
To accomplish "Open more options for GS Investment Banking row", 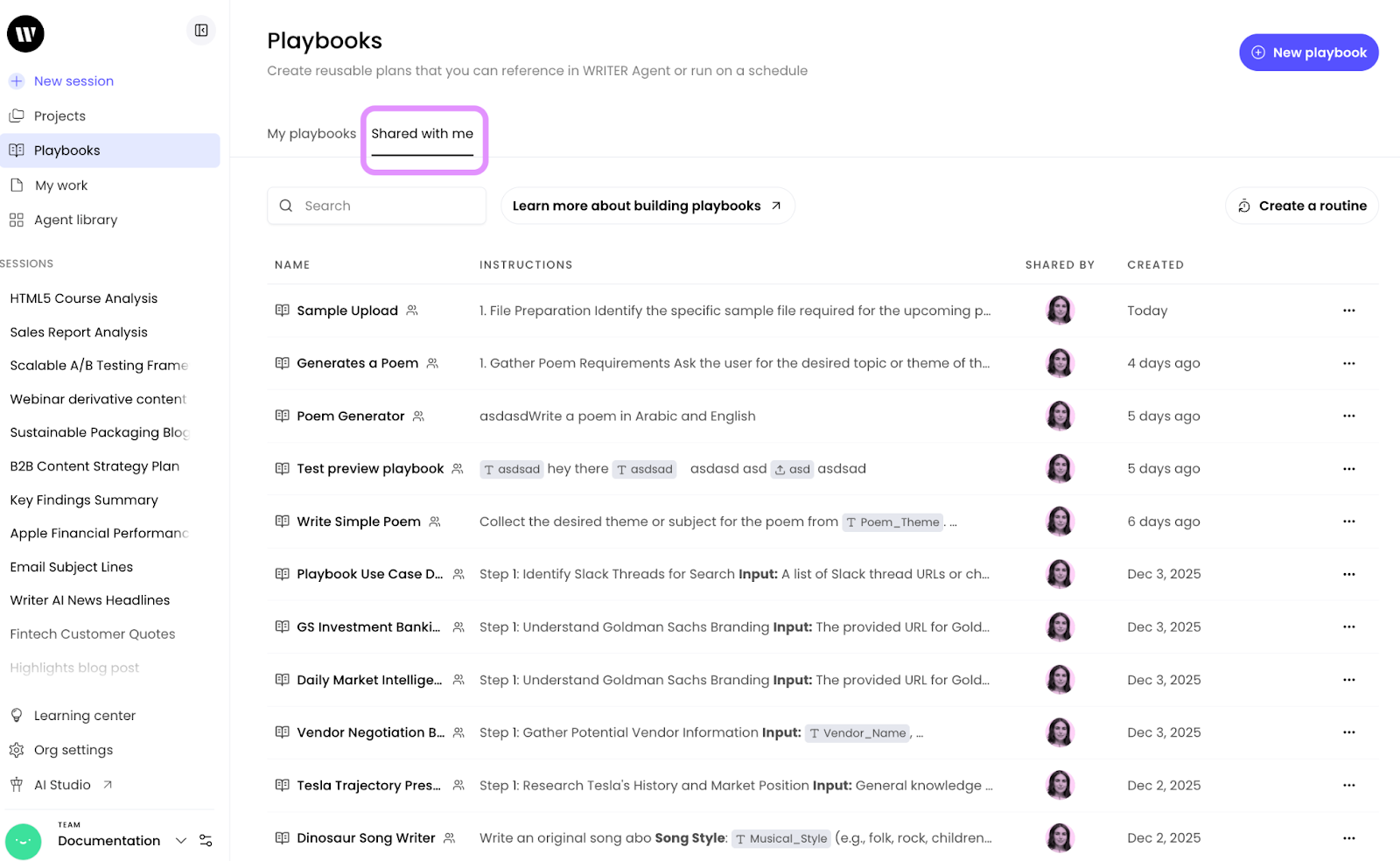I will [x=1348, y=626].
